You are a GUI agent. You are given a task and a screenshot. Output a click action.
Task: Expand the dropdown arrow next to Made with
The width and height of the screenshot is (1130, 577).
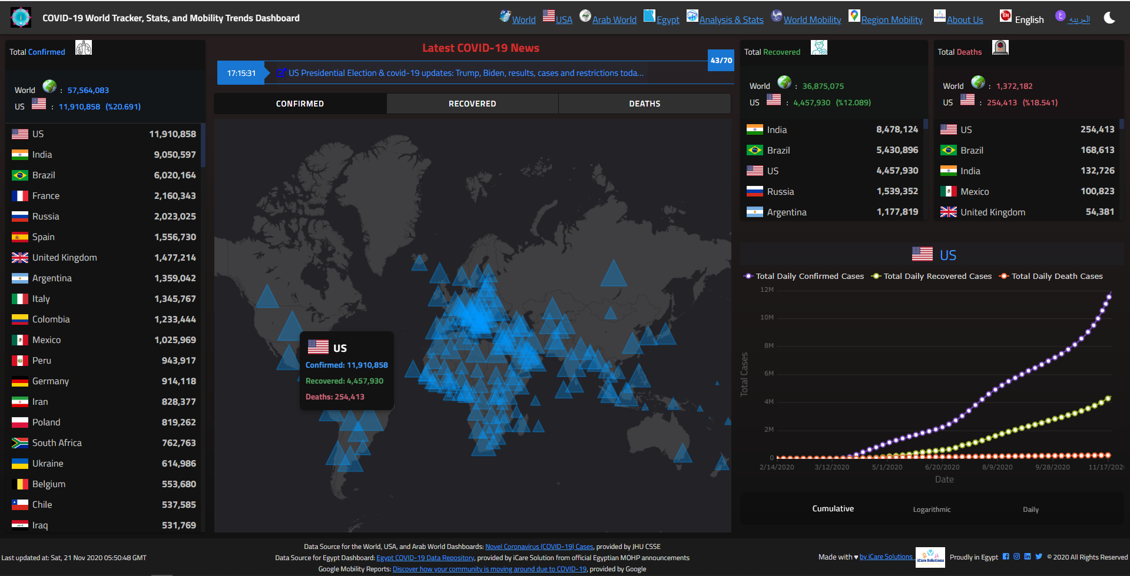pos(856,557)
